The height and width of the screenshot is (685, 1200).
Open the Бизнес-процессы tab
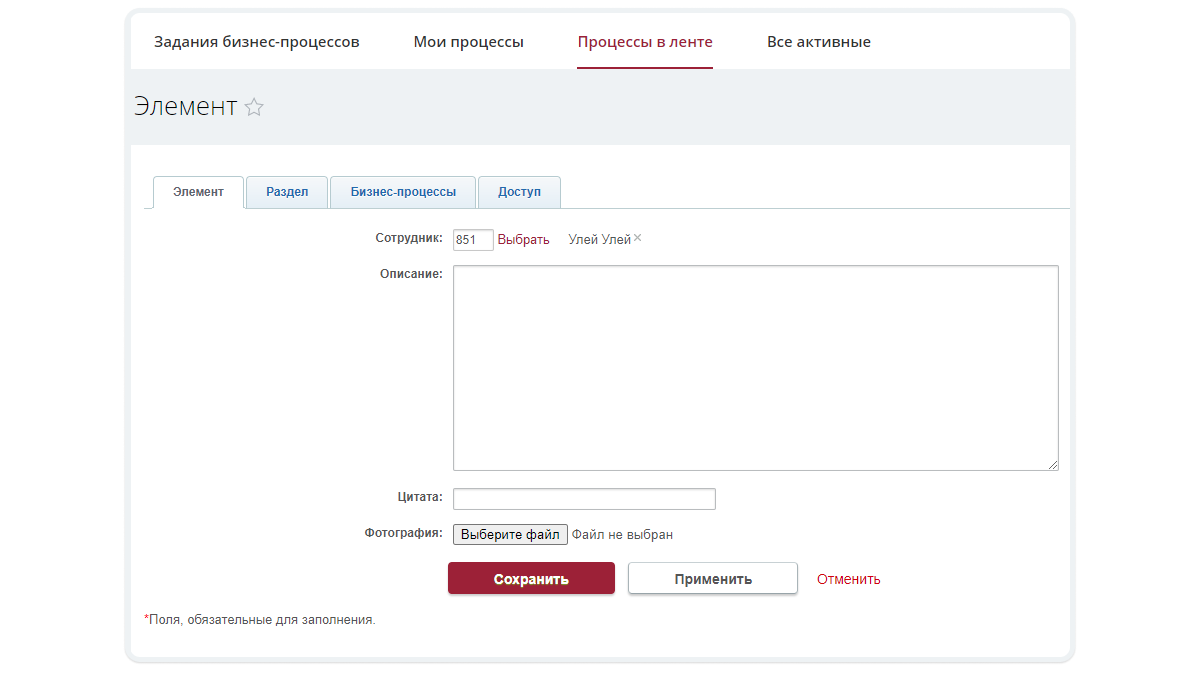[403, 192]
